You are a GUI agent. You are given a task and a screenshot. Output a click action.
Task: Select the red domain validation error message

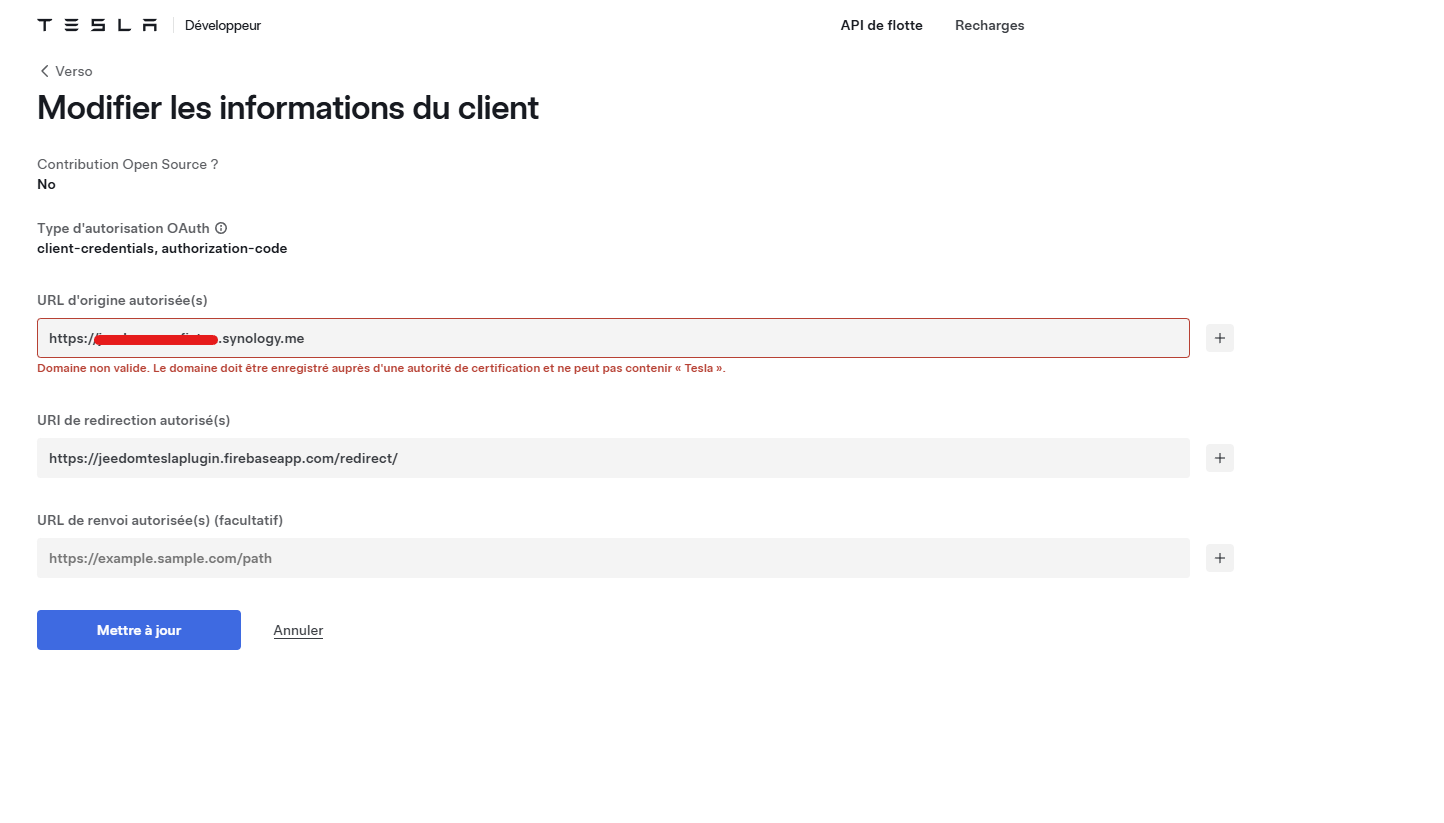(x=381, y=368)
